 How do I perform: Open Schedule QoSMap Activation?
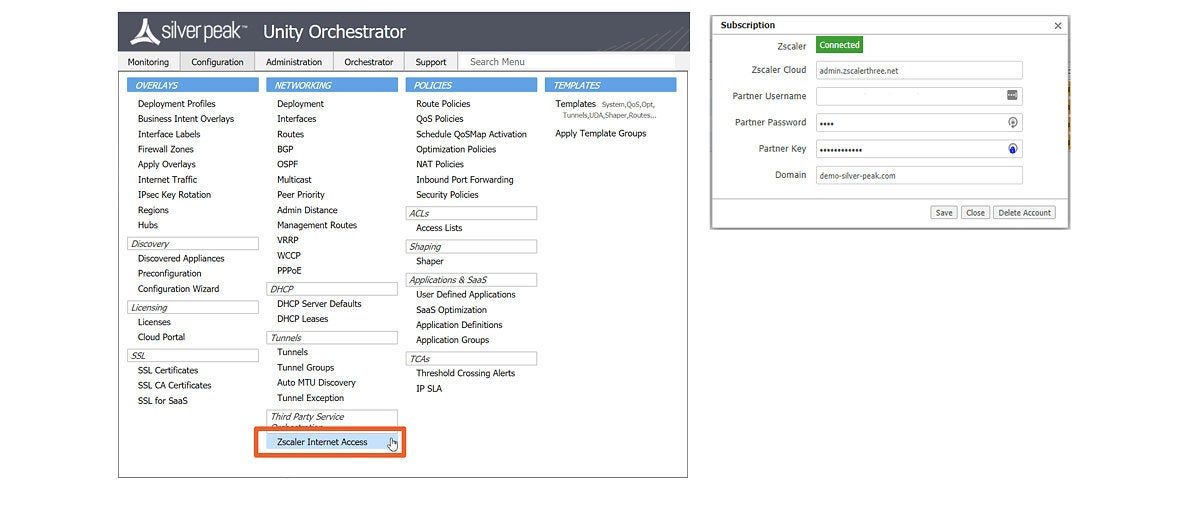[x=471, y=134]
